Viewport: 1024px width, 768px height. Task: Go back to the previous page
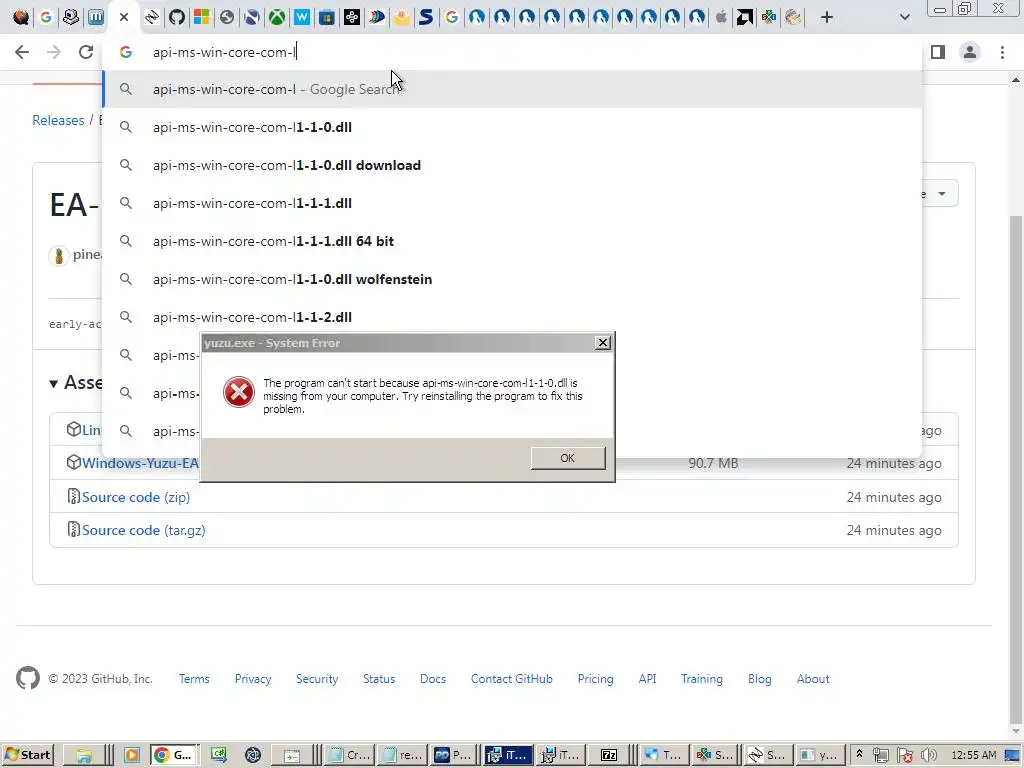tap(22, 52)
